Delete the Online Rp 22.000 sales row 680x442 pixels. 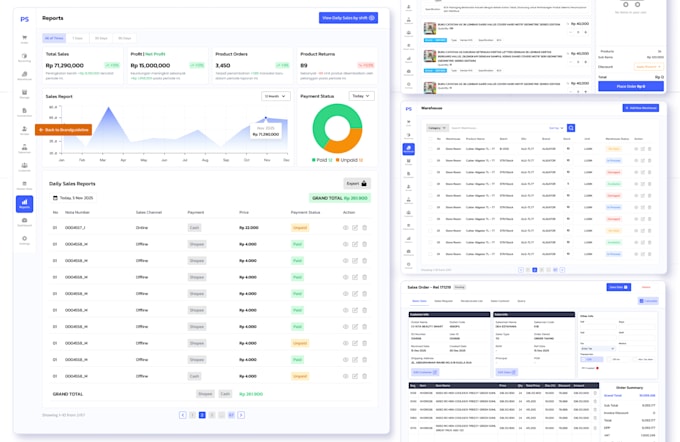coord(365,228)
